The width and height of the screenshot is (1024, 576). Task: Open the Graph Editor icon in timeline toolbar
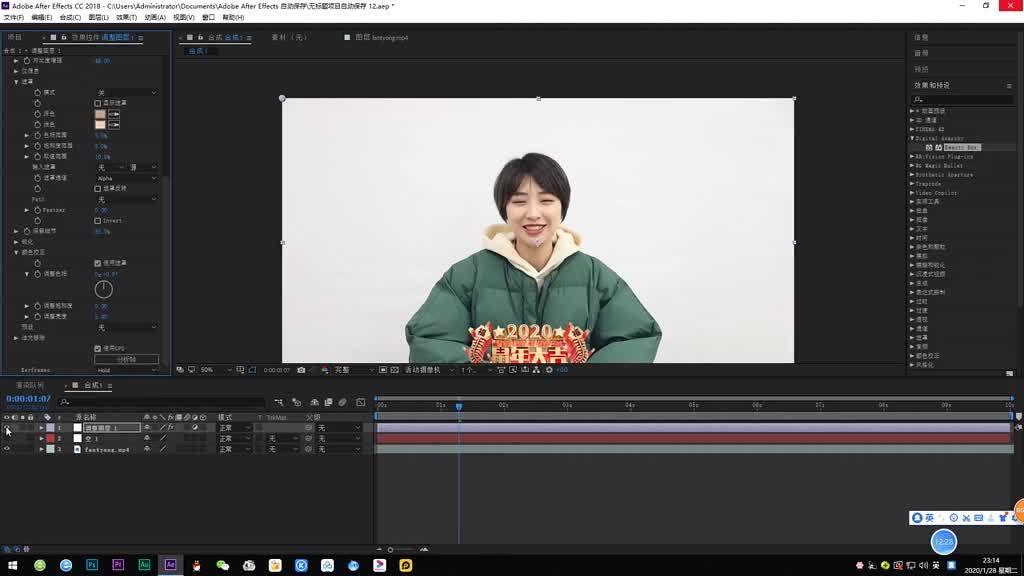click(359, 402)
